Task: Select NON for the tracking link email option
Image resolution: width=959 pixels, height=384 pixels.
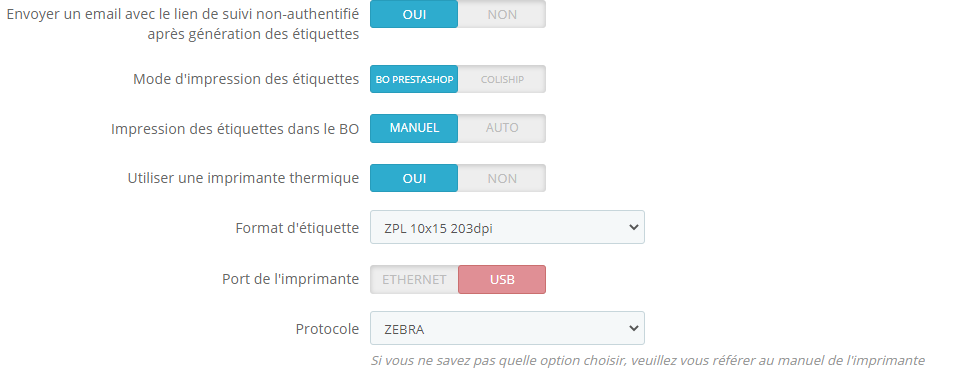Action: coord(502,14)
